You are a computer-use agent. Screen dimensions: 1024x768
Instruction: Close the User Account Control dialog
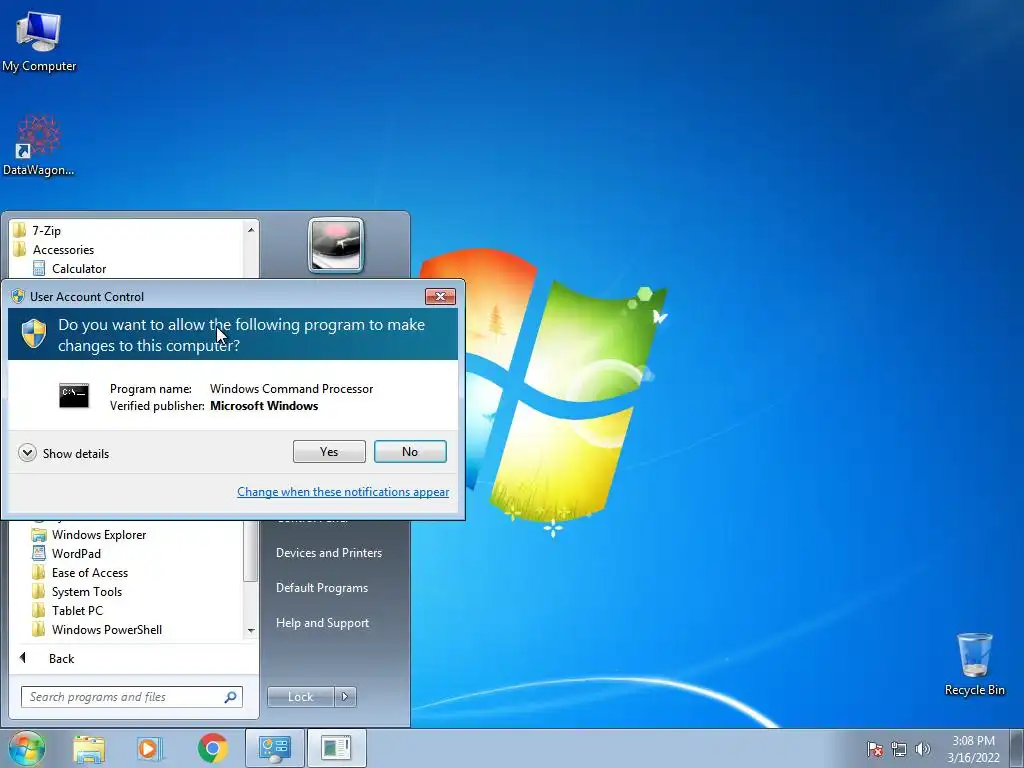pyautogui.click(x=440, y=296)
